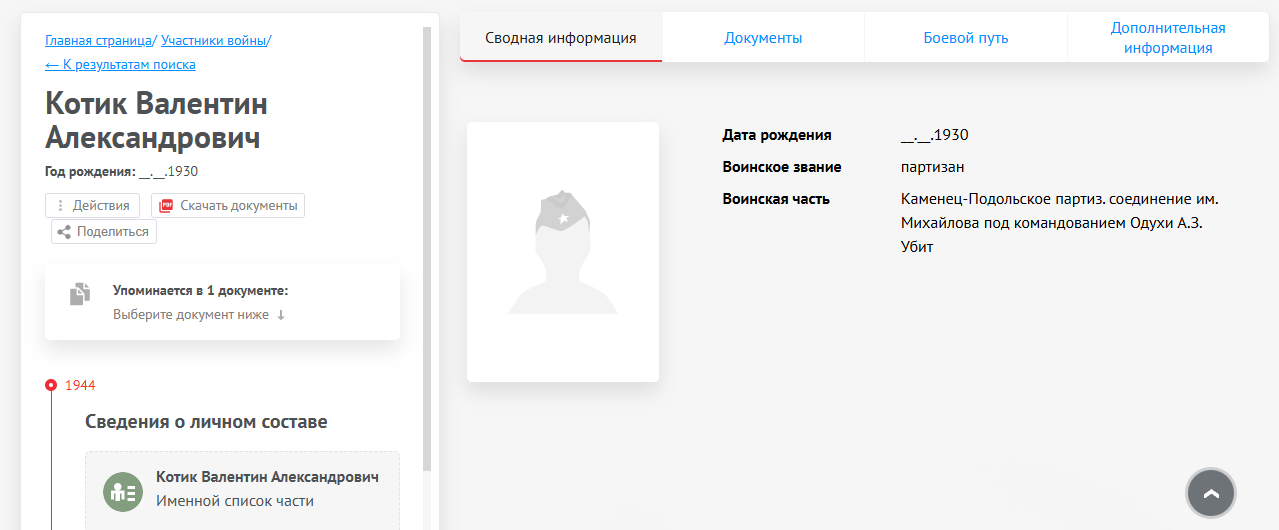Open the Сводная информация tab

pyautogui.click(x=561, y=38)
